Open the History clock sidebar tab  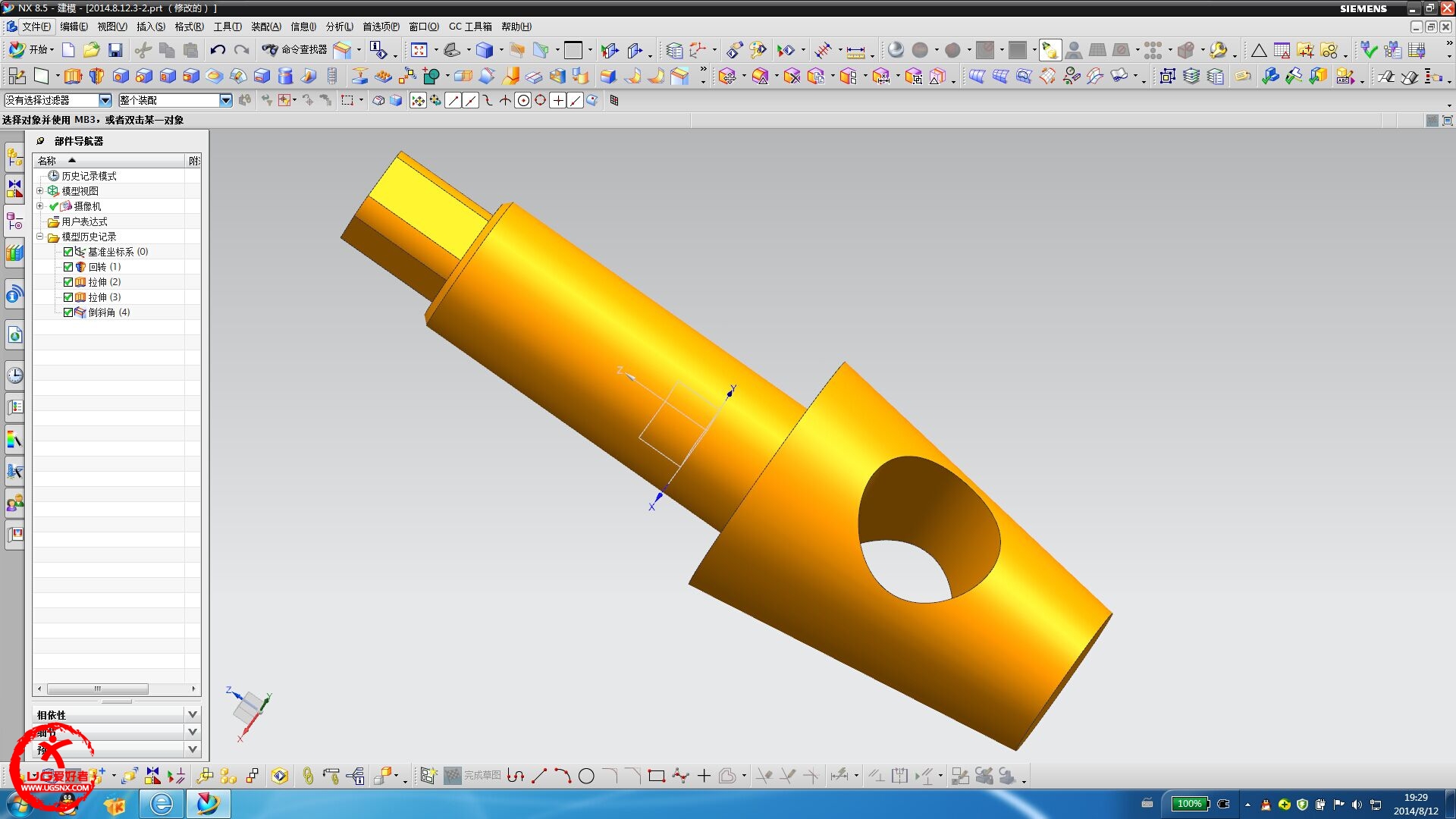pyautogui.click(x=14, y=375)
